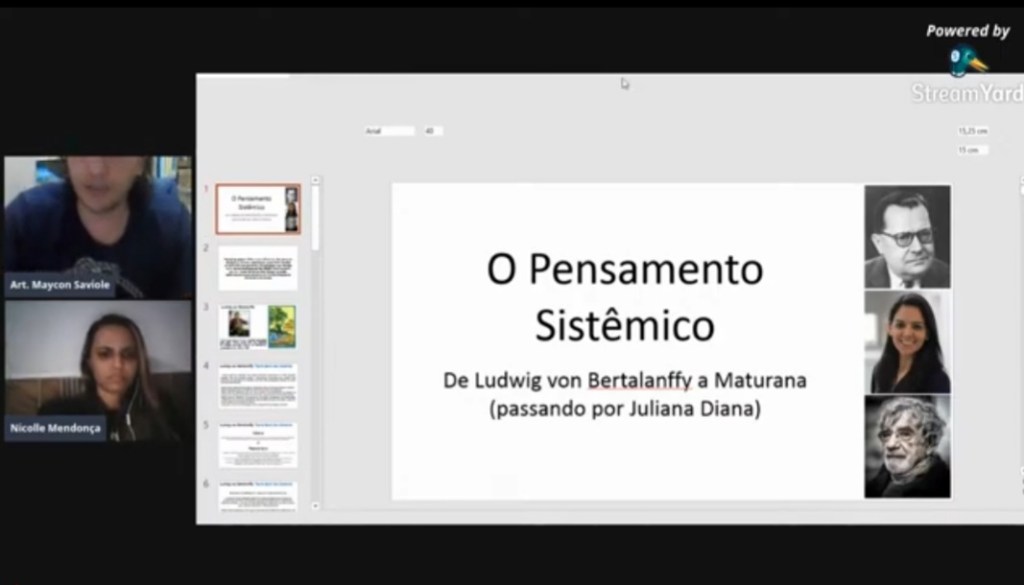The image size is (1024, 585).
Task: Click the shape height field showing 15,25 cm
Action: [972, 131]
